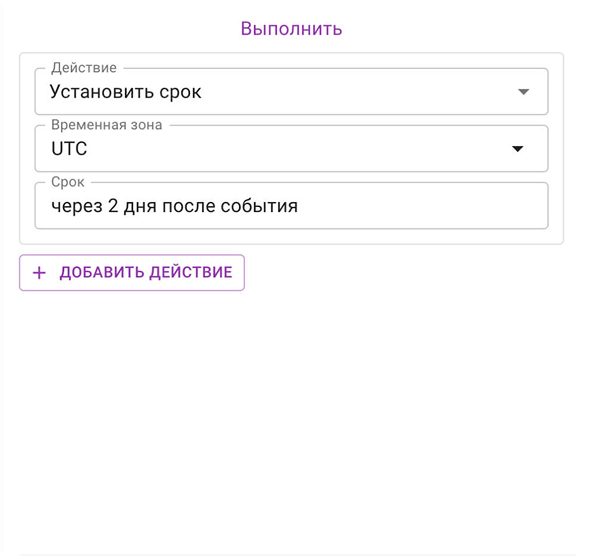Select the Установить срок value text
Screen dimensions: 600x556
(x=126, y=92)
